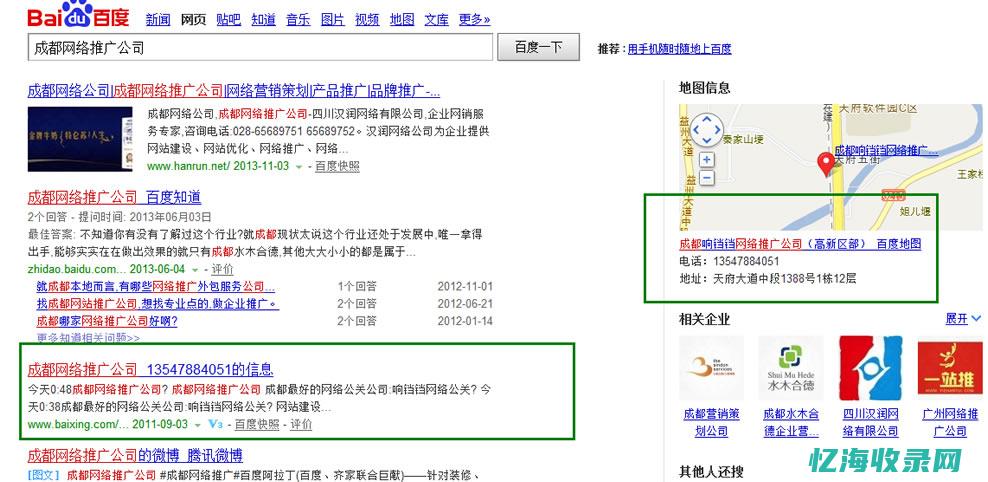Expand the arrow beside zhidao.baidu.com date
This screenshot has width=988, height=482.
[195, 270]
